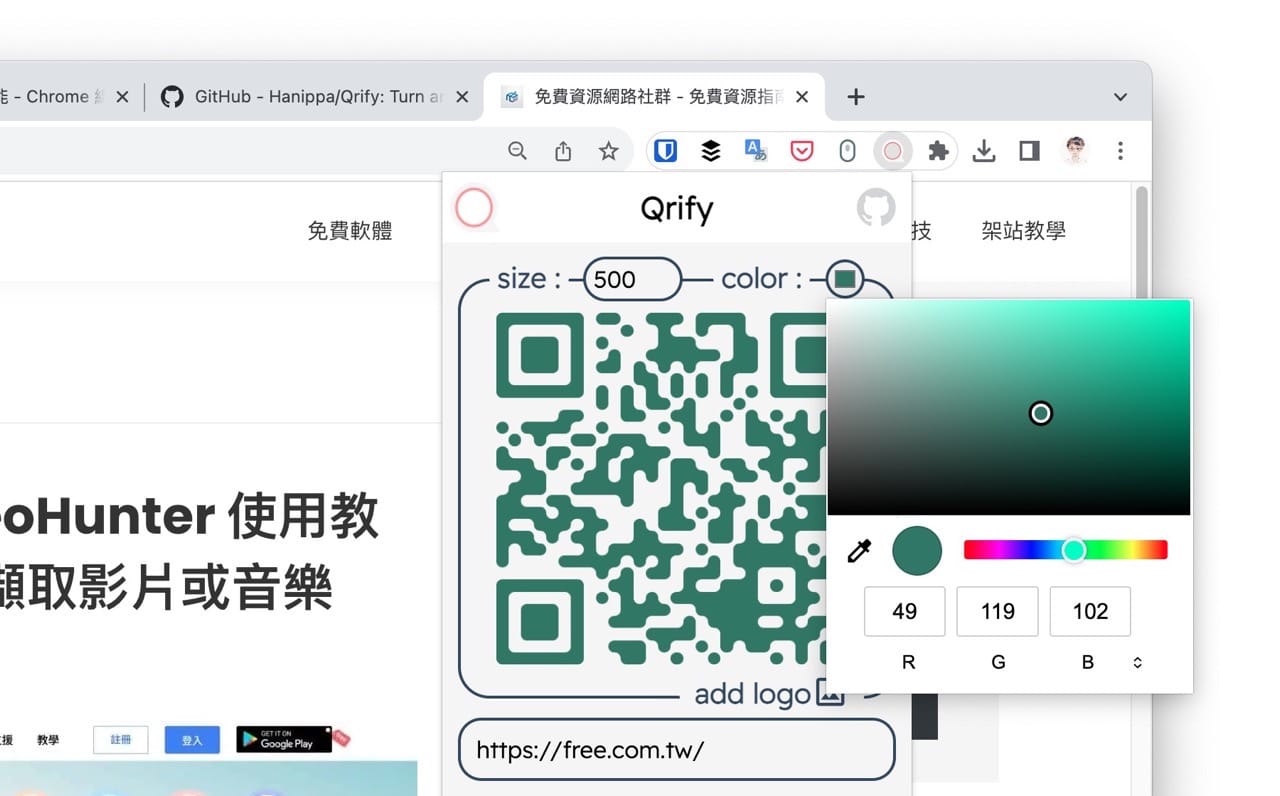Screen dimensions: 1280x796
Task: Click the current color preview circle
Action: 917,551
